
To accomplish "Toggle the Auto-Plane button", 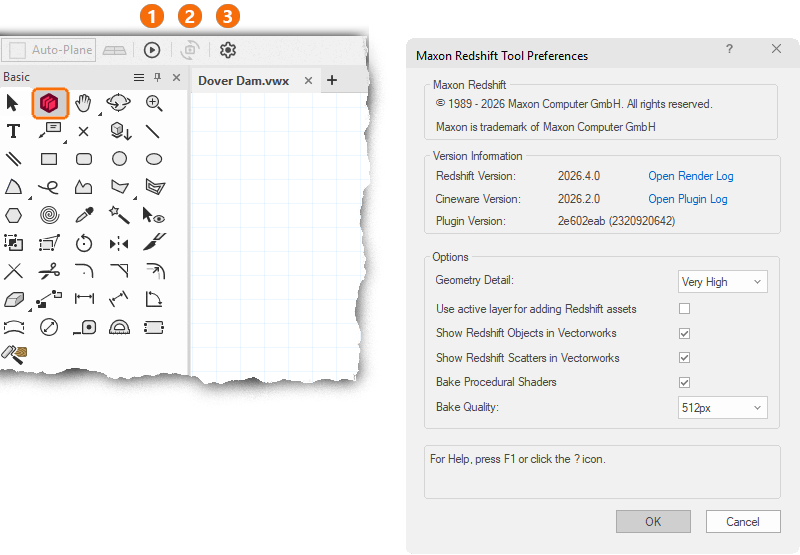I will pos(49,50).
